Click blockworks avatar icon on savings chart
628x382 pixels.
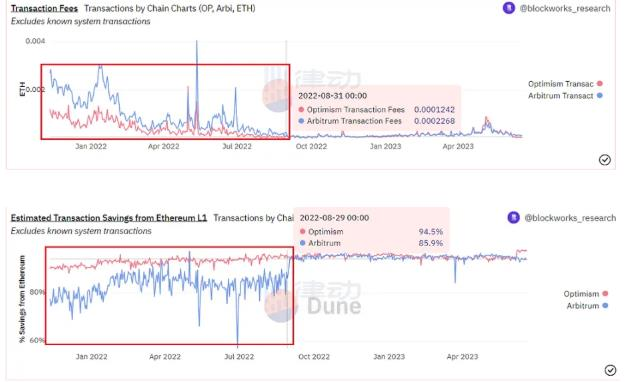513,217
